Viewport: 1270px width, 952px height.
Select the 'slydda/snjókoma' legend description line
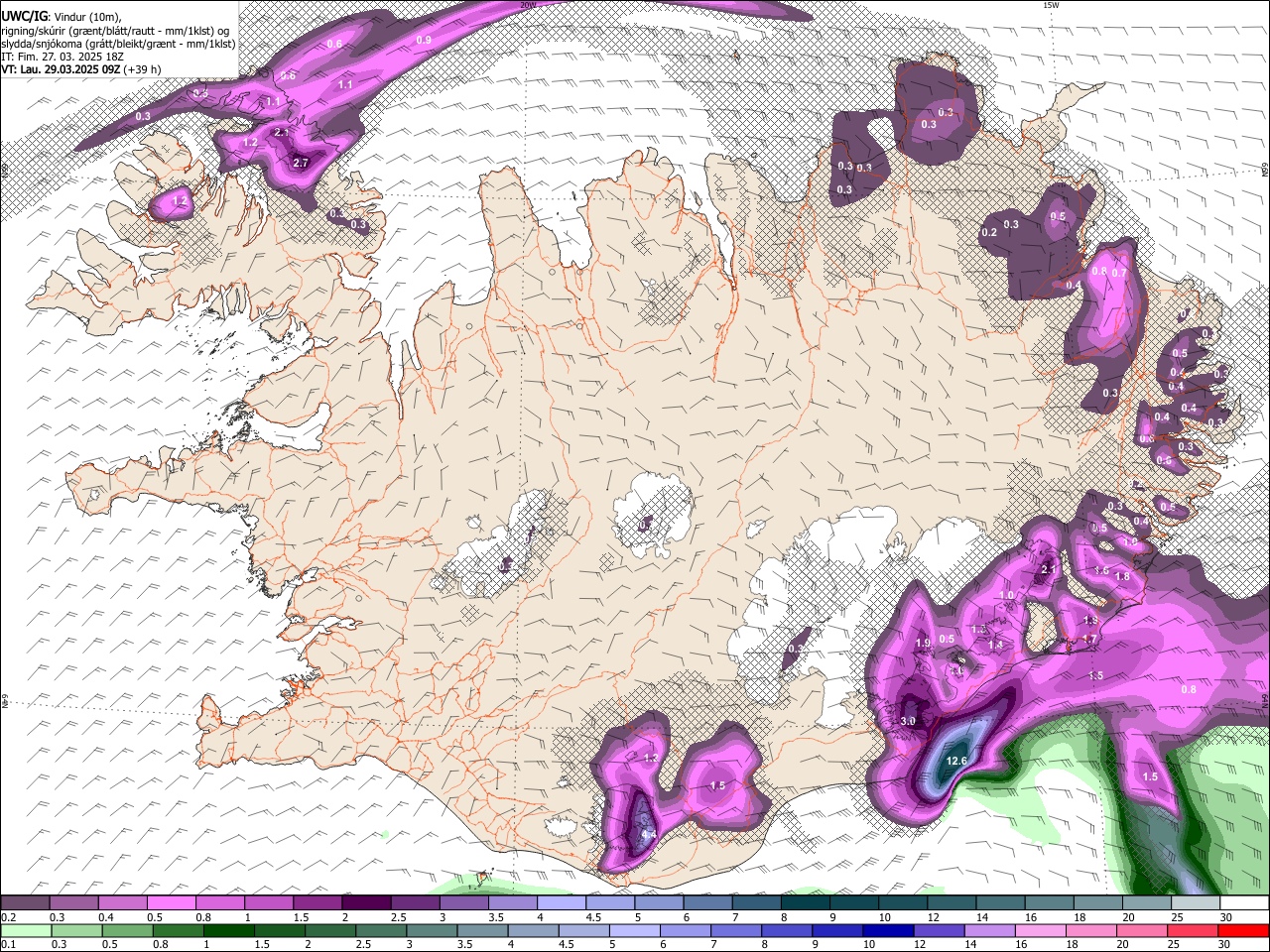click(118, 44)
